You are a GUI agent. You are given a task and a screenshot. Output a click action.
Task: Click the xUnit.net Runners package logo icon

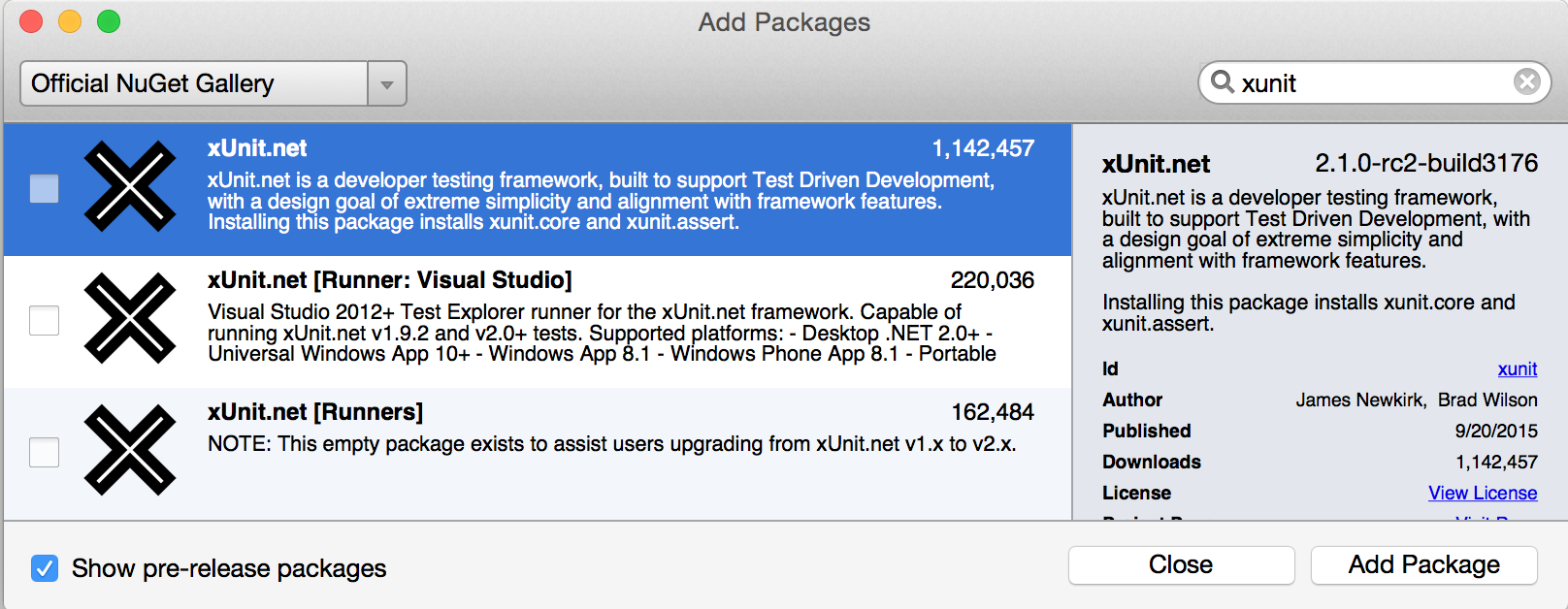tap(130, 450)
